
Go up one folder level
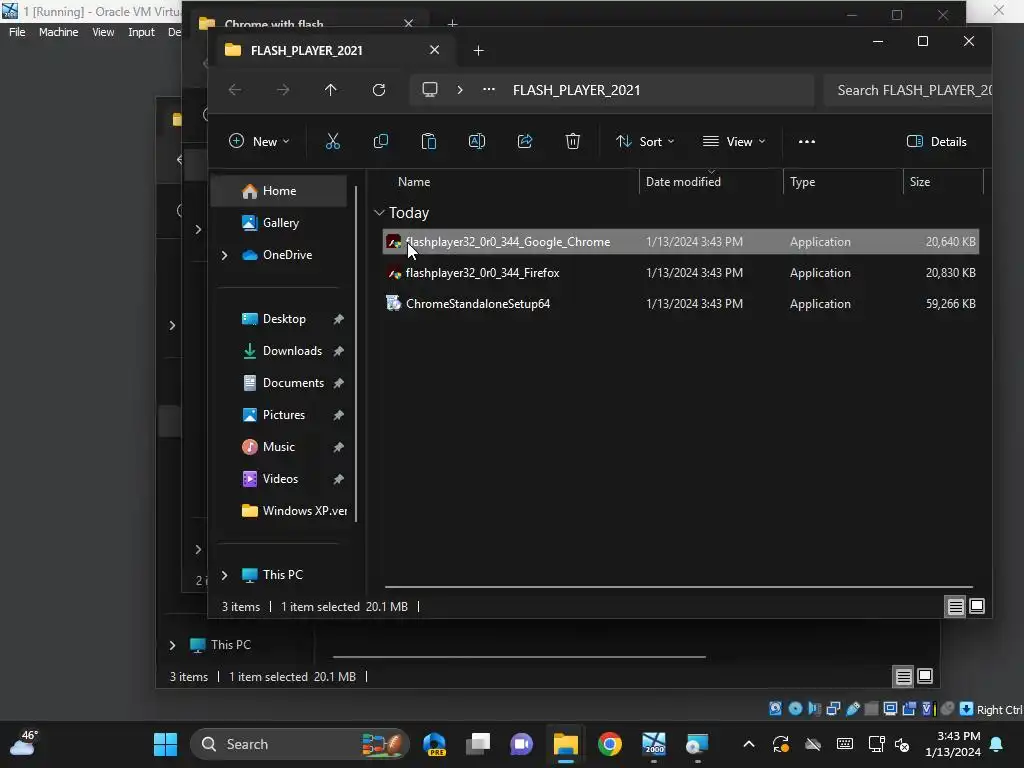click(x=330, y=90)
